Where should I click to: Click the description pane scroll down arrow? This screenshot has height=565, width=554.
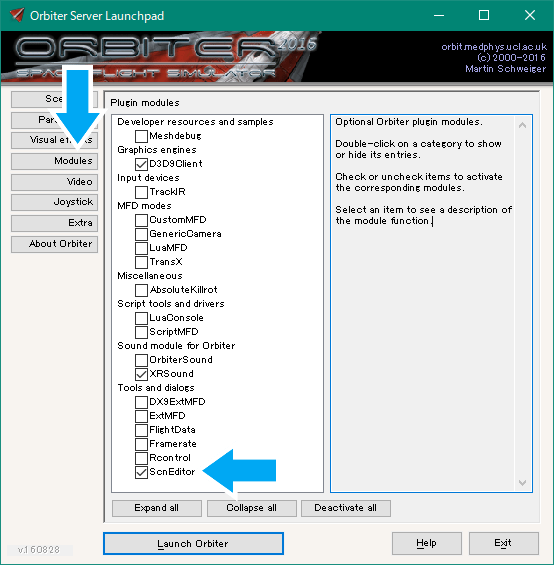click(x=522, y=482)
